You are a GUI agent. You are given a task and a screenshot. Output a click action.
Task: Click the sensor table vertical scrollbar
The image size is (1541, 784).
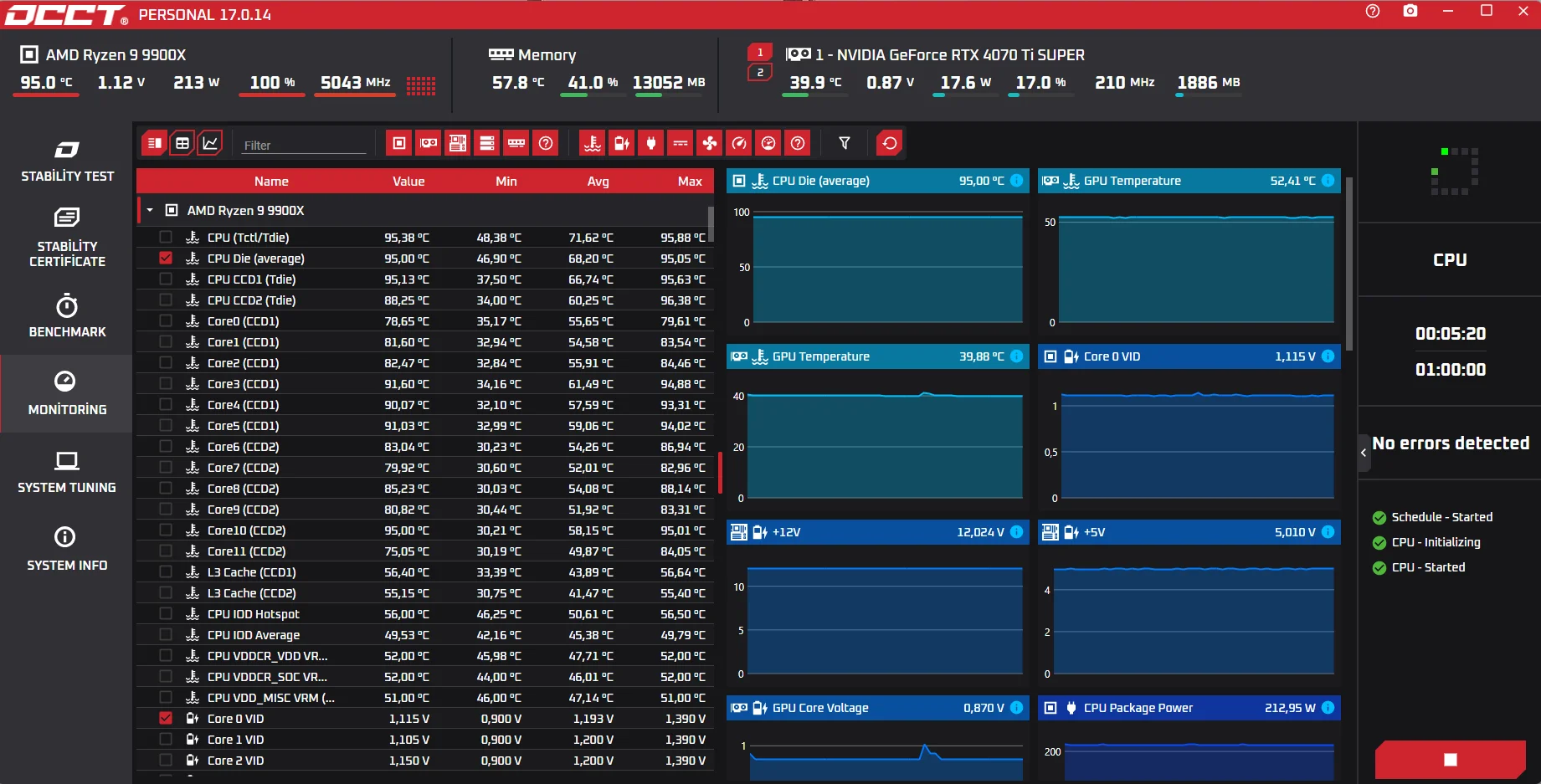click(x=711, y=224)
